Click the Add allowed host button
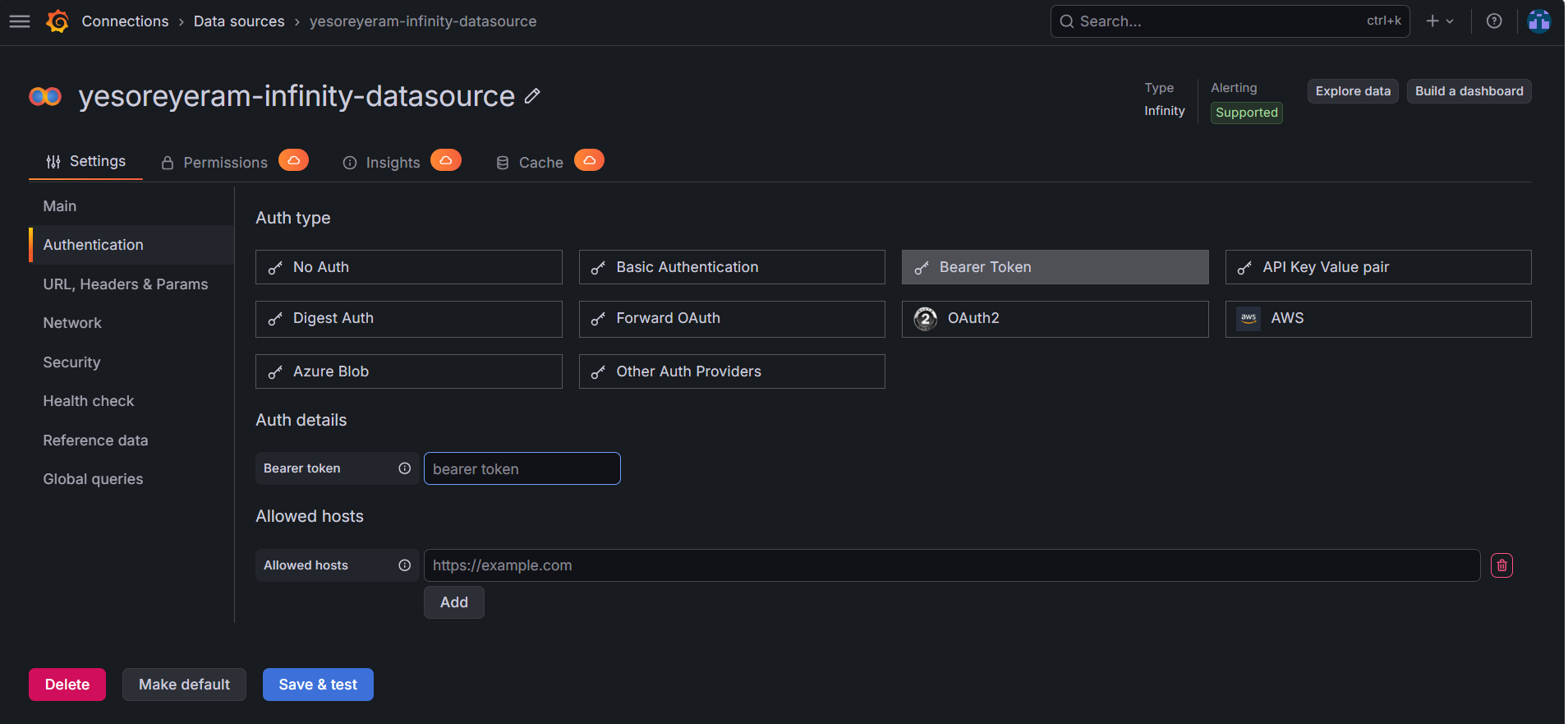Image resolution: width=1568 pixels, height=724 pixels. [x=454, y=602]
